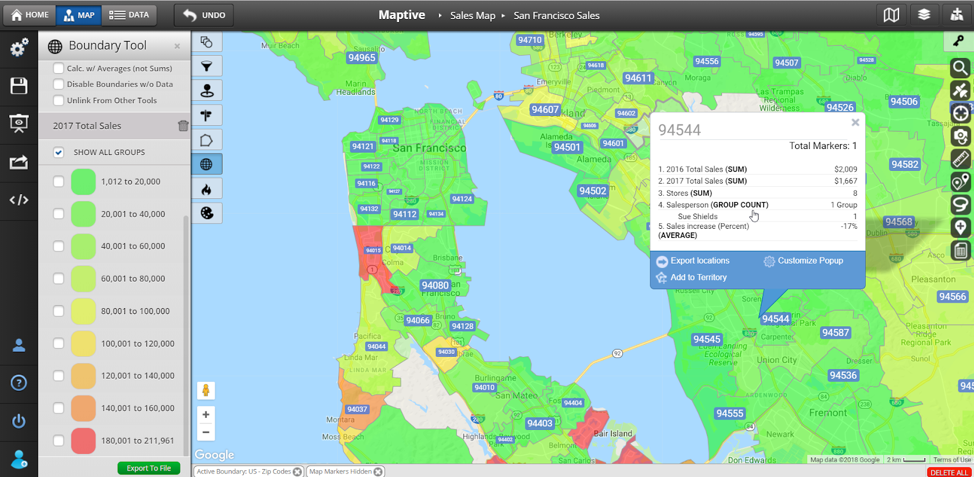Click the ruler distance measure icon
Viewport: 974px width, 477px height.
tap(961, 159)
